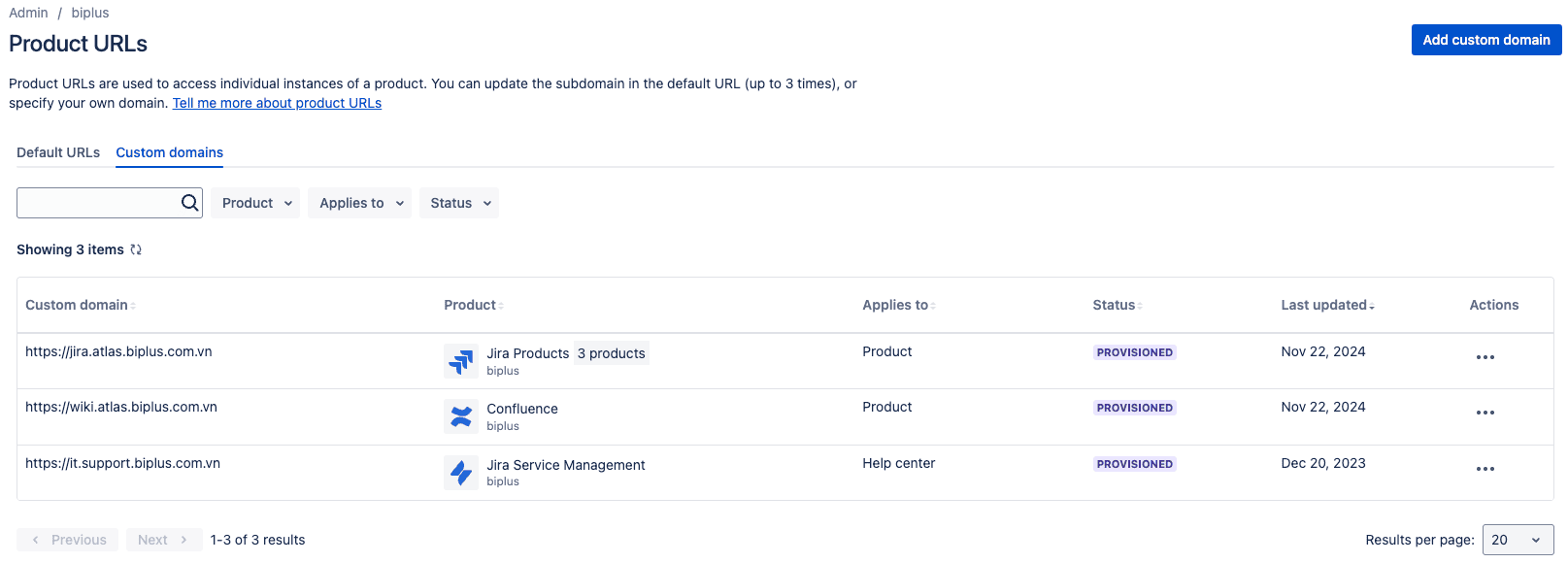
Task: Open Tell me more about product URLs link
Action: 277,103
